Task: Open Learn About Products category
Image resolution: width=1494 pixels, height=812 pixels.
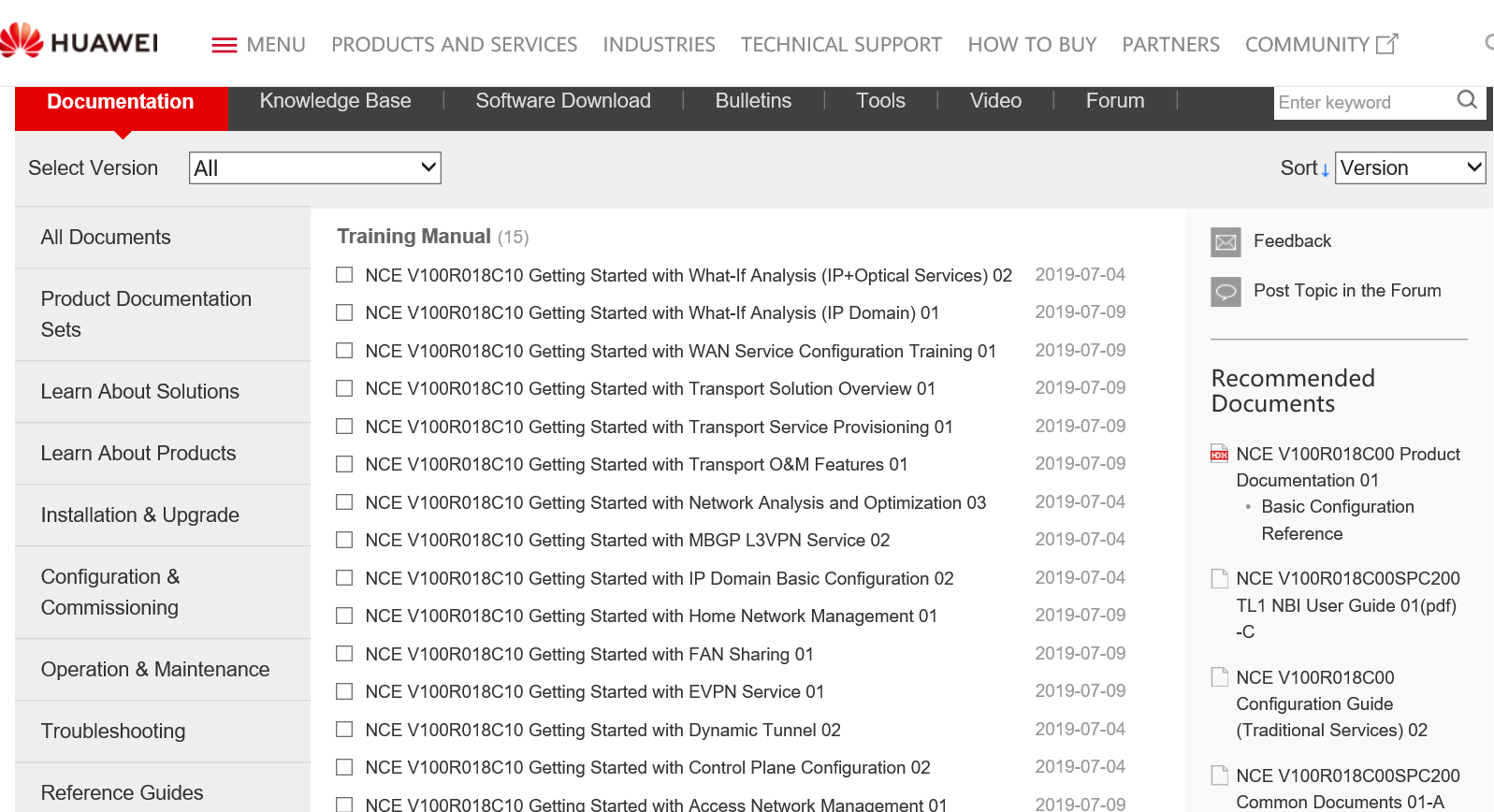Action: tap(163, 454)
